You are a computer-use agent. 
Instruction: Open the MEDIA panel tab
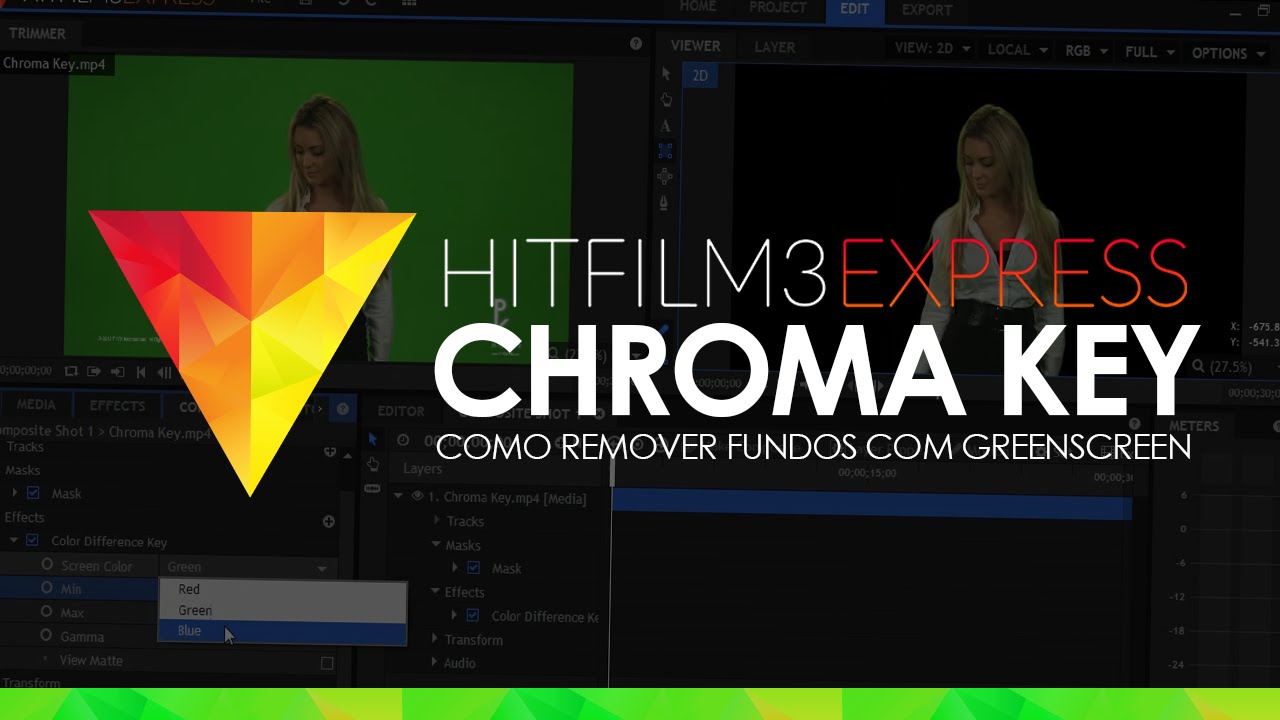click(36, 405)
